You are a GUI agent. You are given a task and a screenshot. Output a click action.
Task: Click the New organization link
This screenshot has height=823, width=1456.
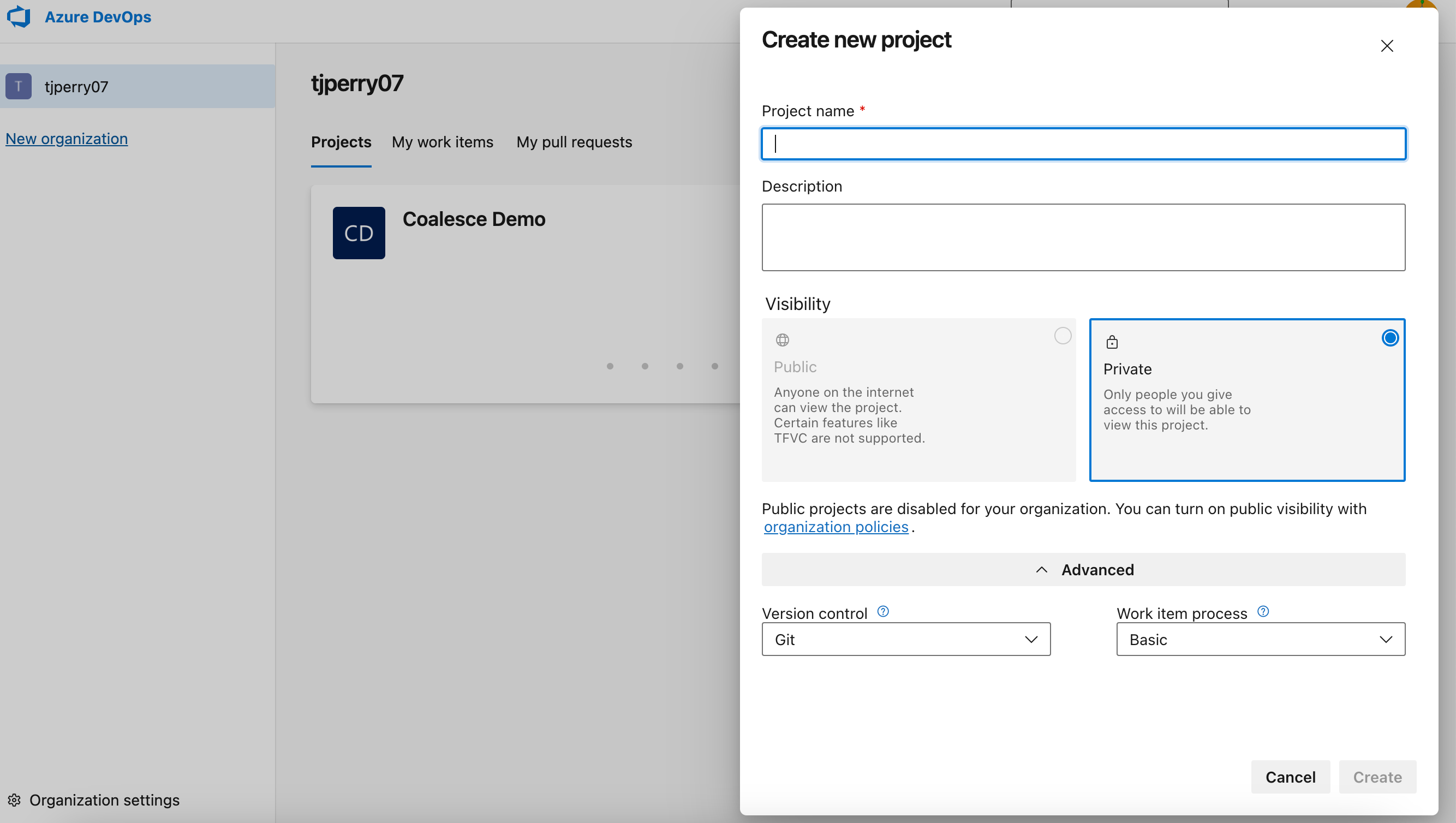pyautogui.click(x=66, y=139)
